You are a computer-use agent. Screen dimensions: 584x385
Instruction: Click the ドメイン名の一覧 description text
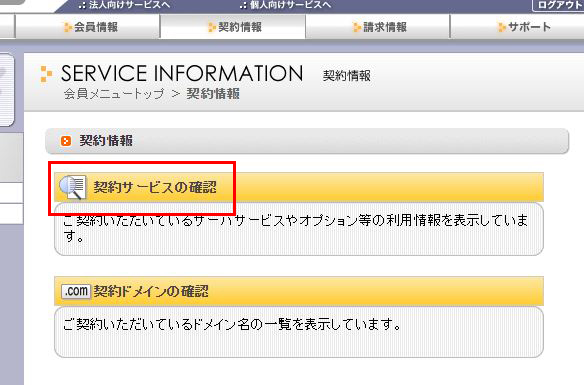232,325
